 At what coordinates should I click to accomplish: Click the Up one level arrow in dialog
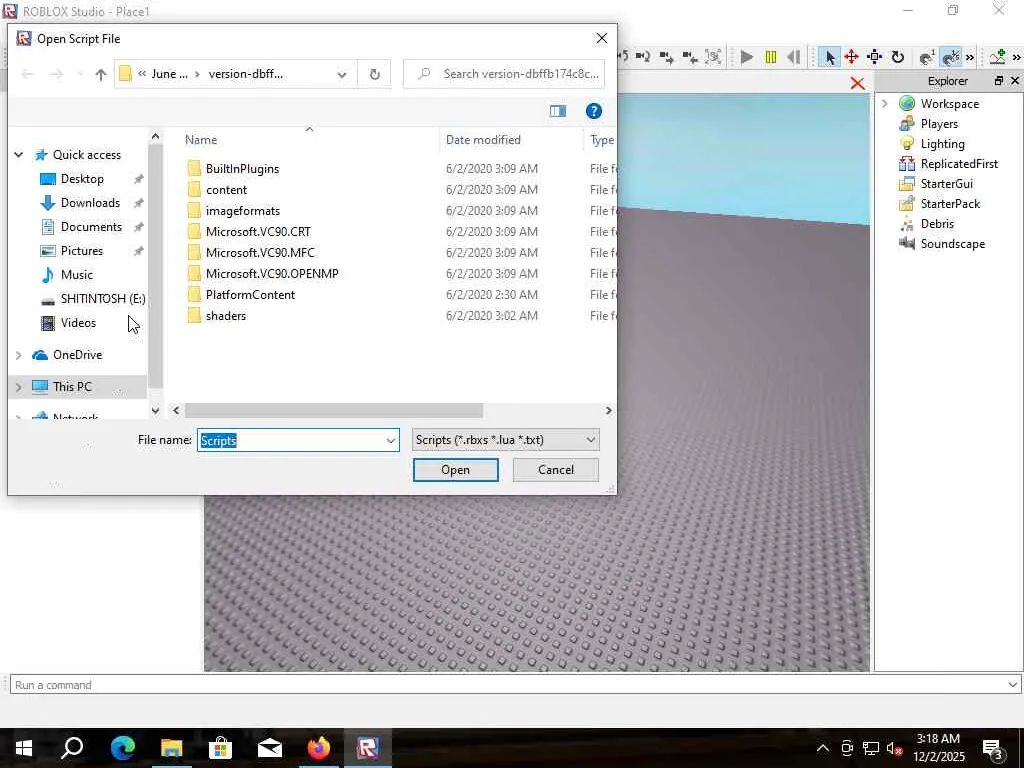tap(101, 74)
